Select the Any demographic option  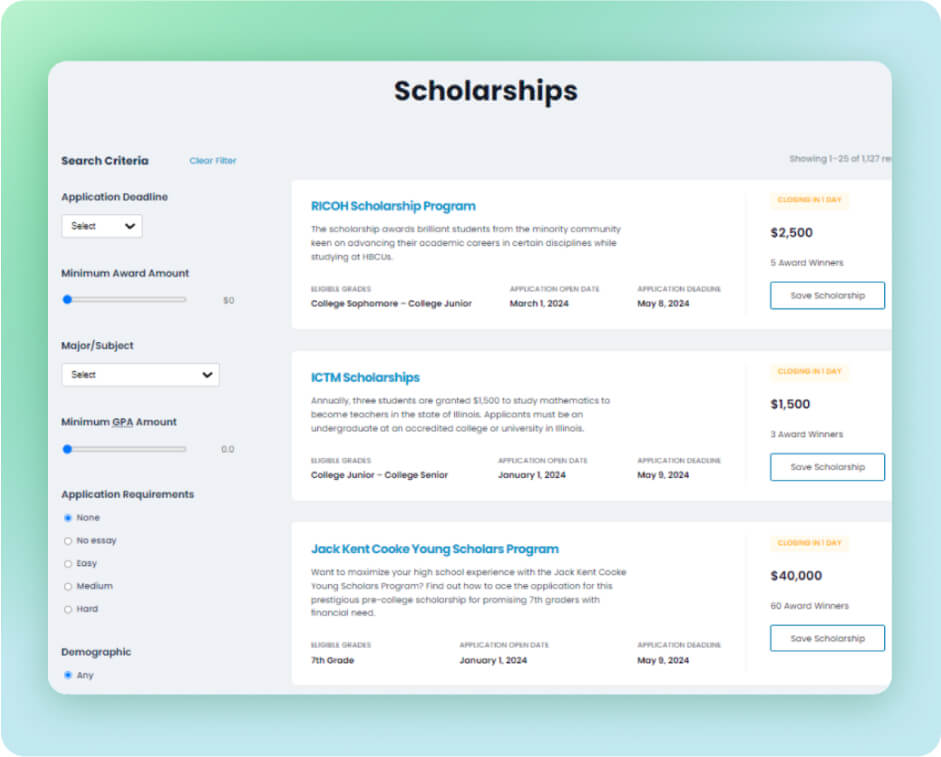(68, 675)
